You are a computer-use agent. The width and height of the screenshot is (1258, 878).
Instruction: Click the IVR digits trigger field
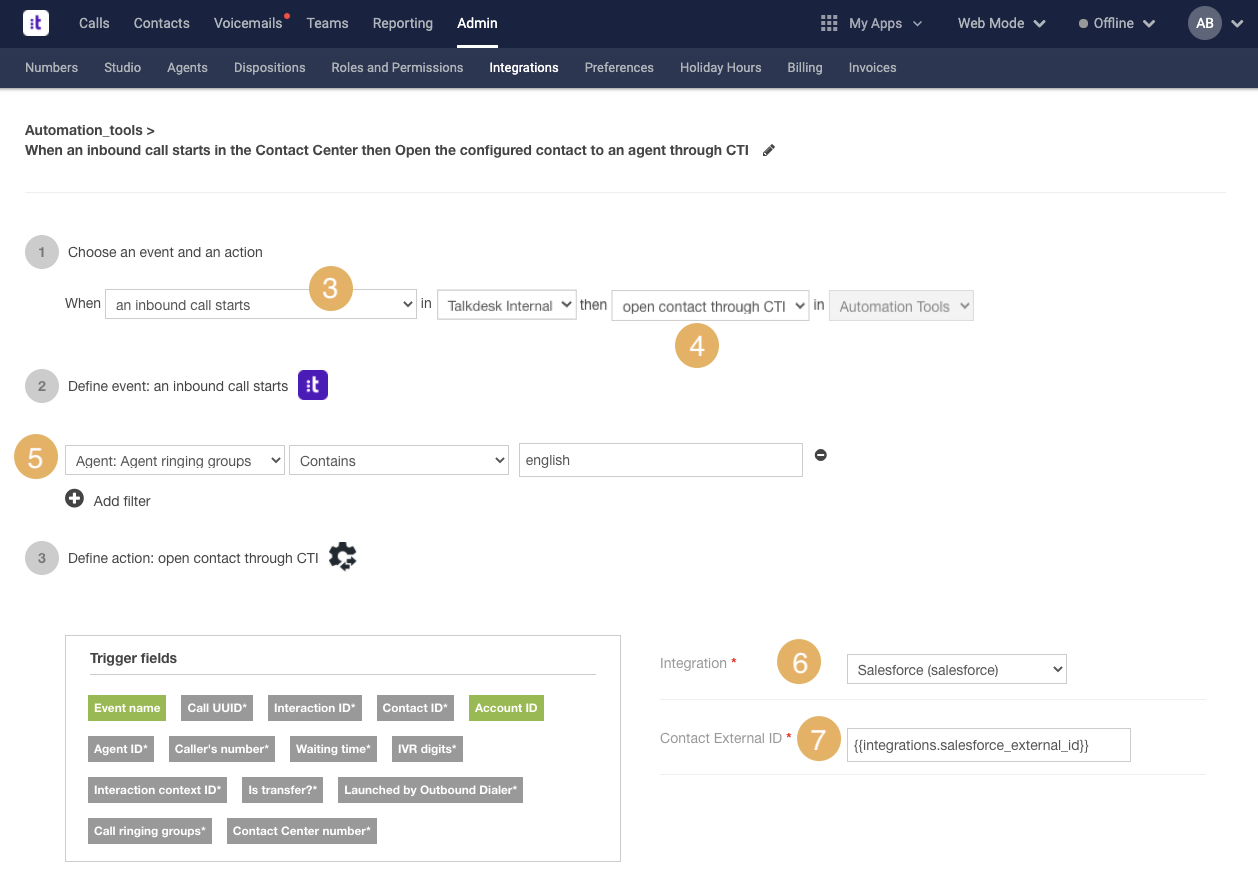point(427,749)
